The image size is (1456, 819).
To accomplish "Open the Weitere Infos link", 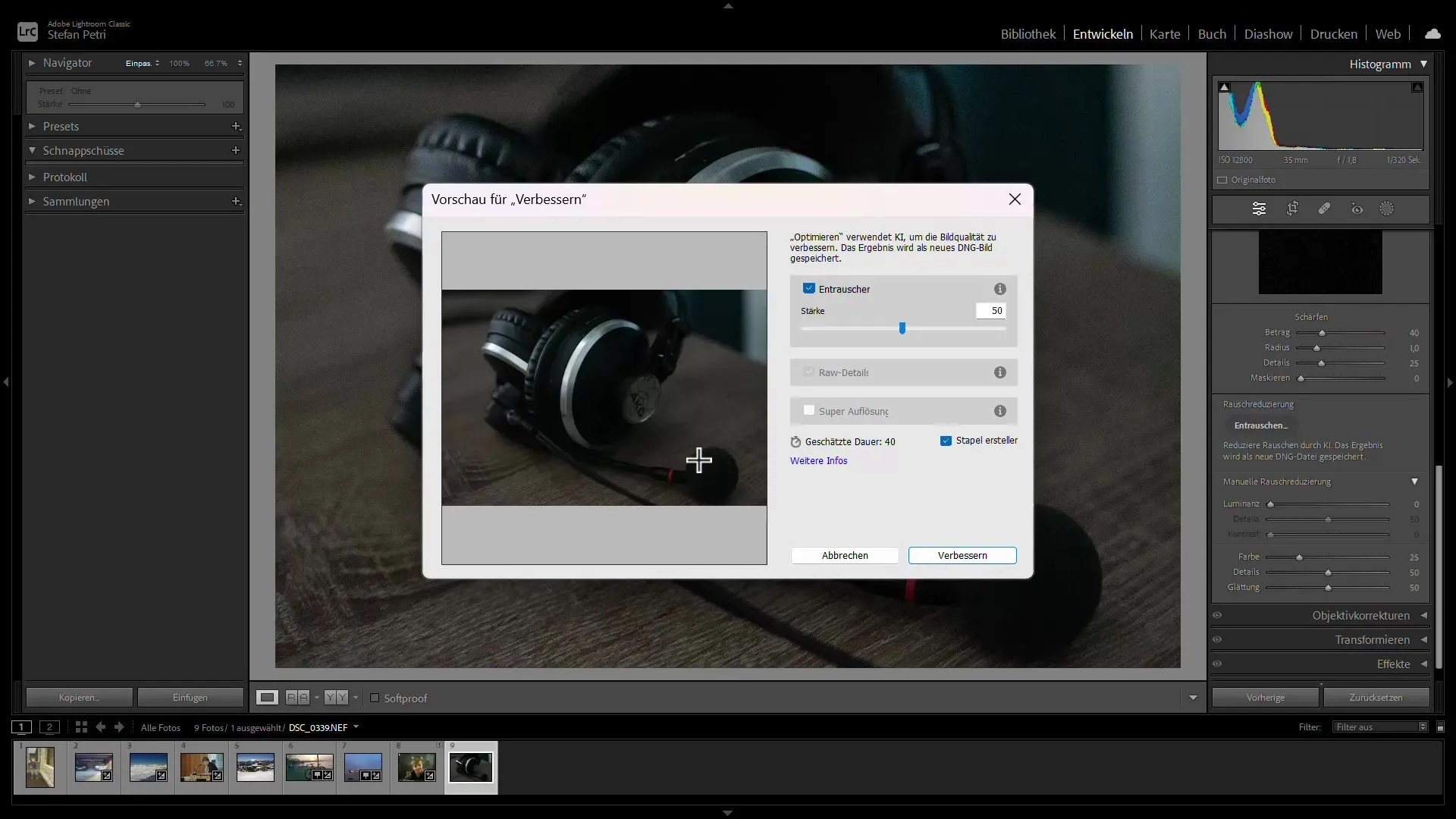I will 818,461.
